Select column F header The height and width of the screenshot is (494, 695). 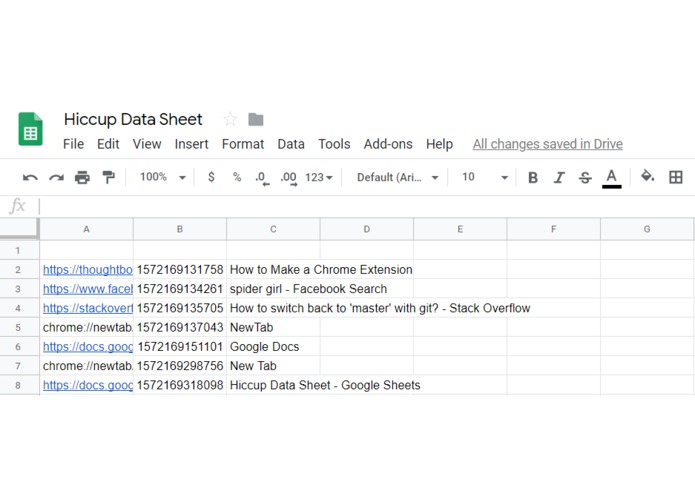point(554,229)
